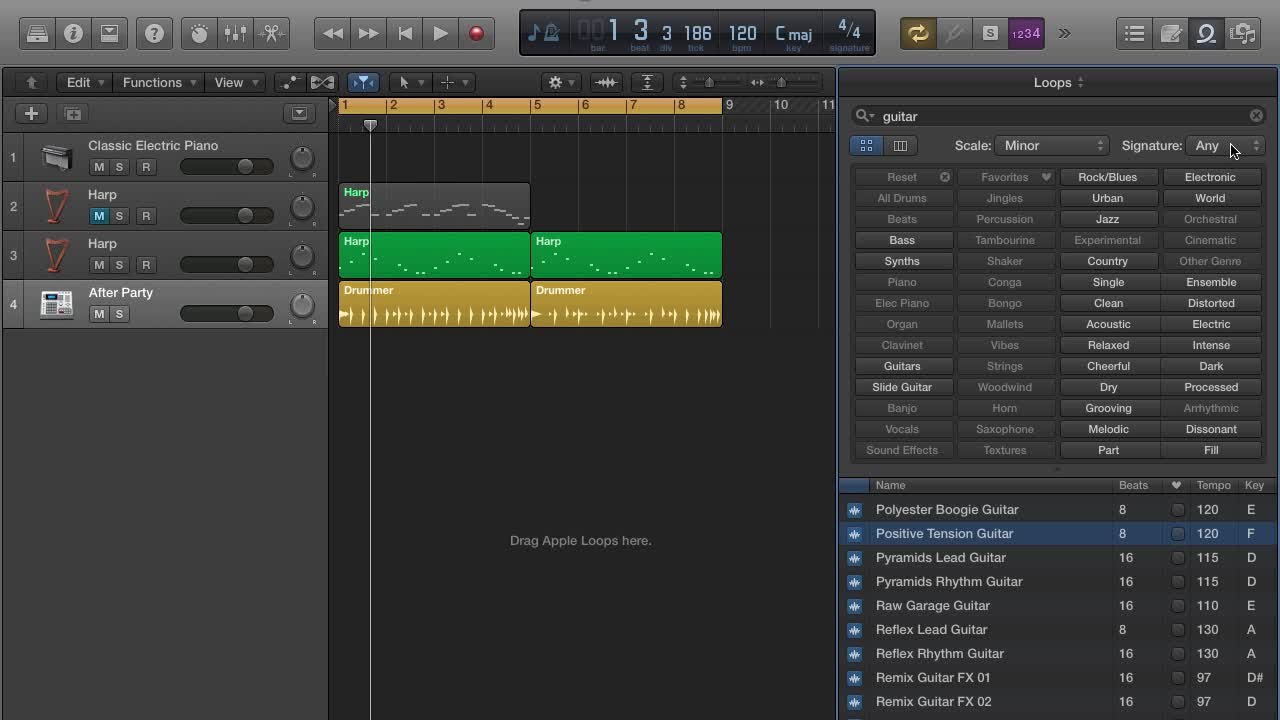This screenshot has width=1280, height=720.
Task: Open the Apple Loops browser icon
Action: coord(1206,33)
